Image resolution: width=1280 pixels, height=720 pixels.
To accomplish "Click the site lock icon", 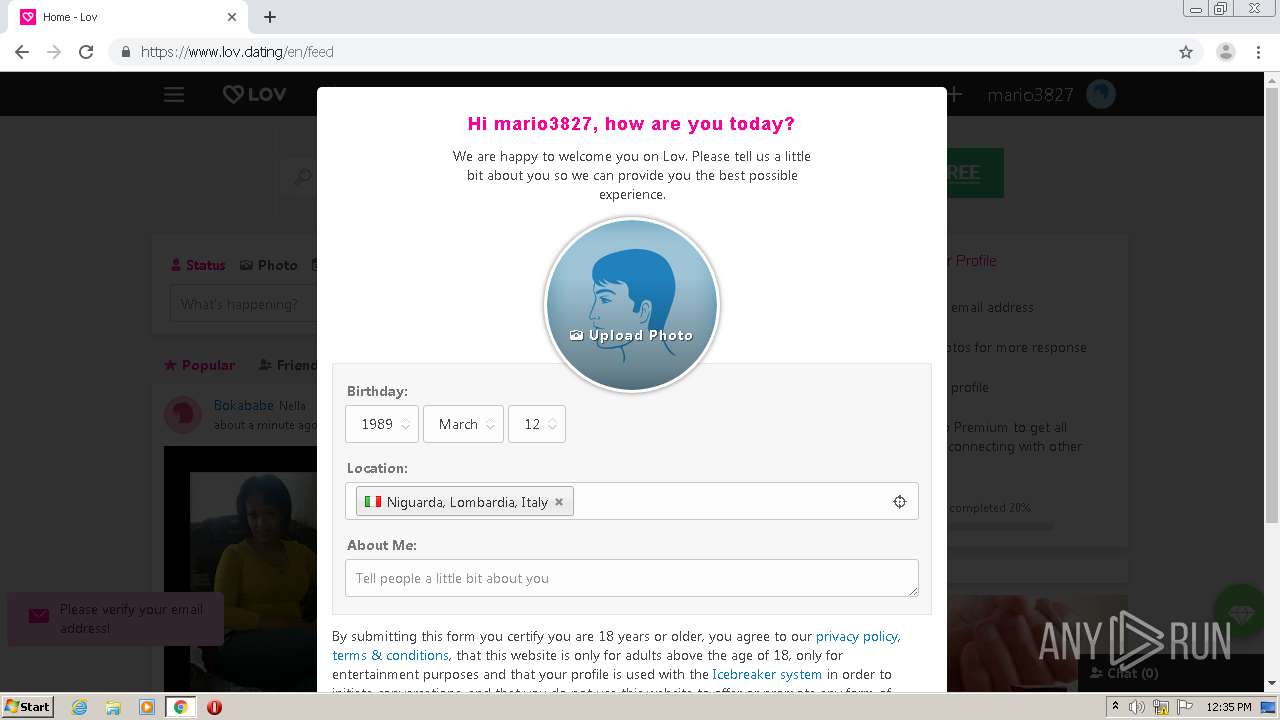I will click(125, 52).
